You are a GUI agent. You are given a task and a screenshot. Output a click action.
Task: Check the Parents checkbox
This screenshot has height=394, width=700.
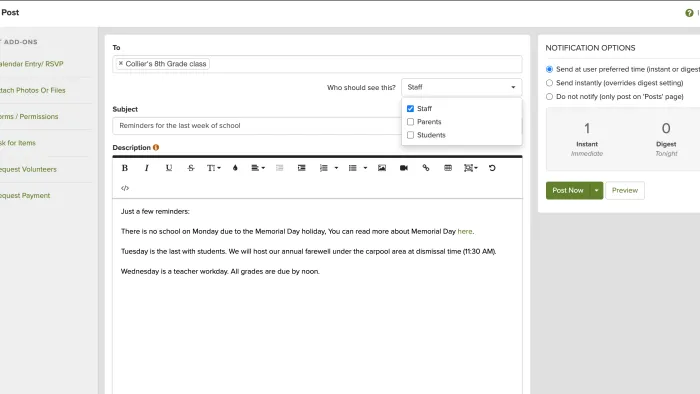click(410, 122)
